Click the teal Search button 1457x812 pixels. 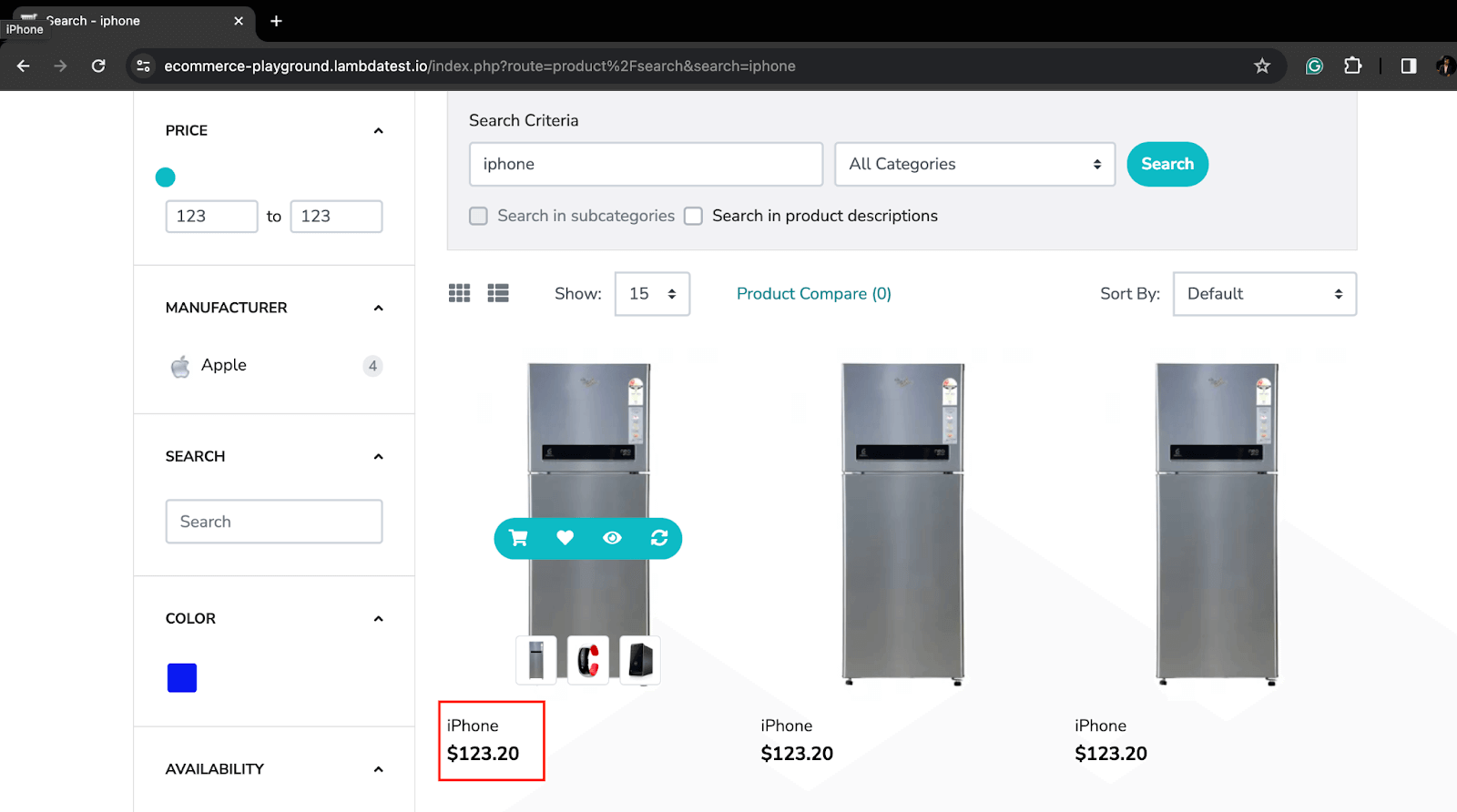1167,164
